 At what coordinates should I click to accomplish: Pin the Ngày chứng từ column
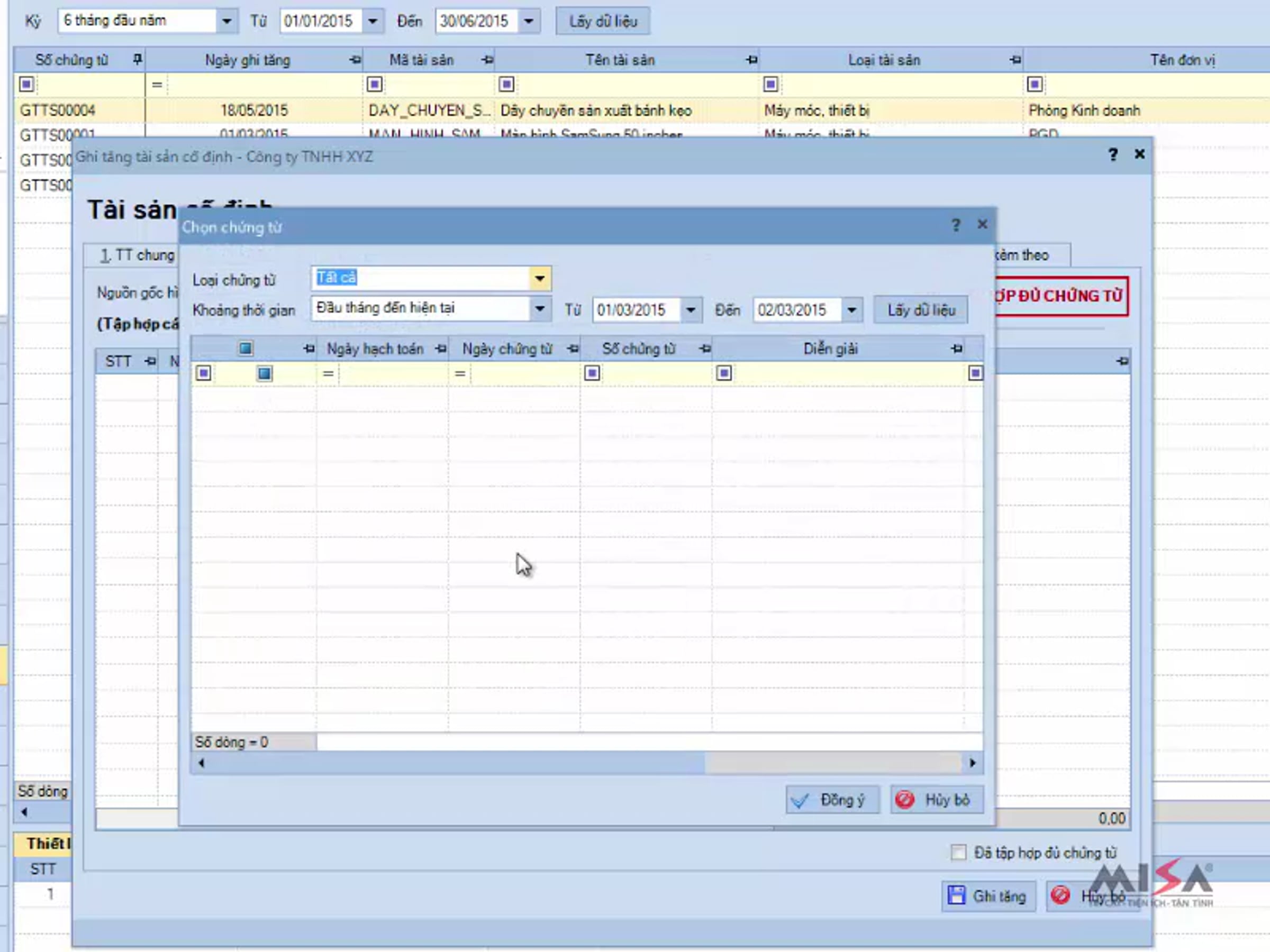tap(573, 349)
